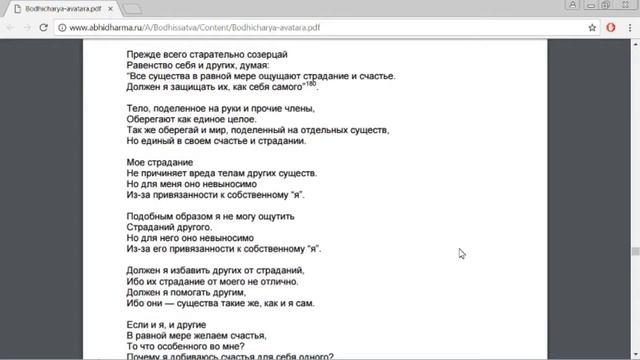This screenshot has height=360, width=640.
Task: Click the line "В равной мере желаем счастья,"
Action: click(196, 336)
